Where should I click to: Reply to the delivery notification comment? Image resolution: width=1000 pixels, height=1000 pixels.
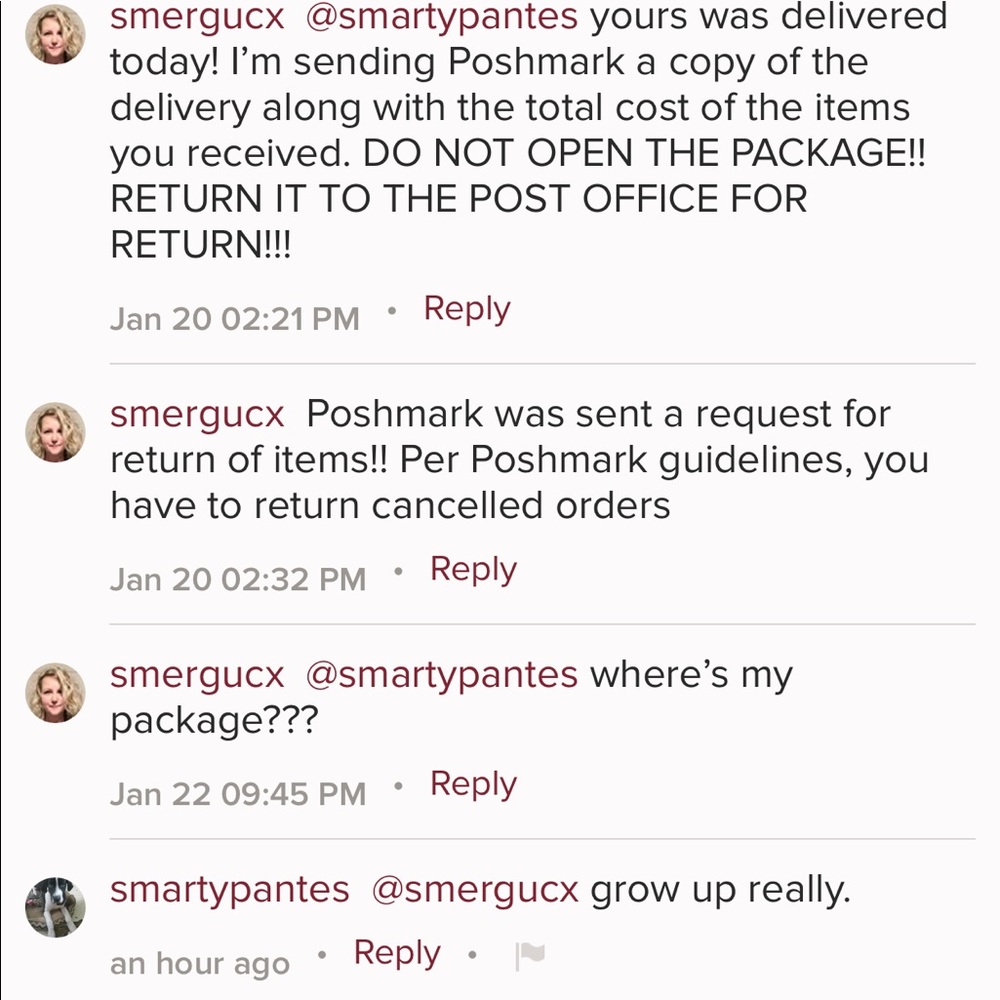[x=466, y=308]
